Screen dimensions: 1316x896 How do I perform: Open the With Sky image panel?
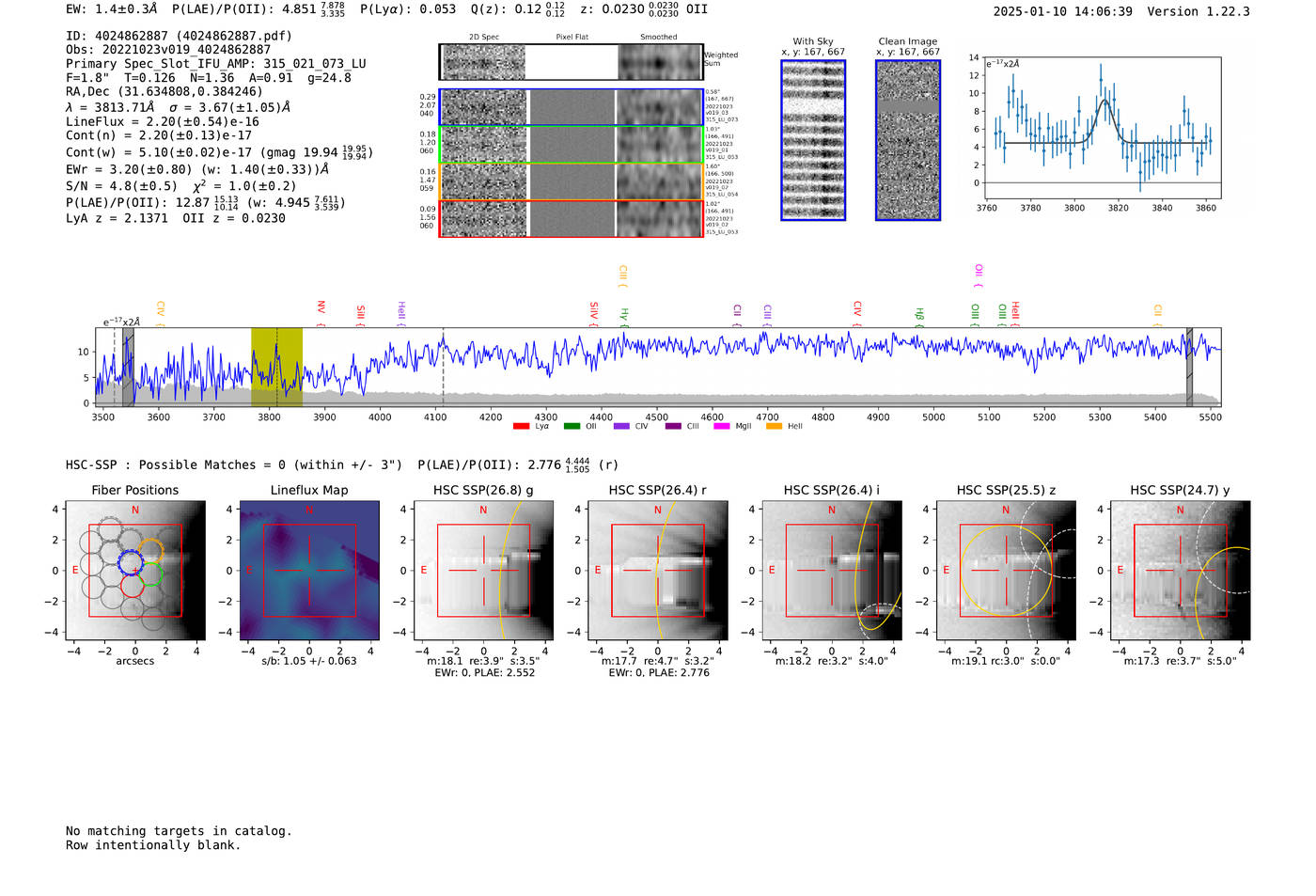tap(813, 140)
